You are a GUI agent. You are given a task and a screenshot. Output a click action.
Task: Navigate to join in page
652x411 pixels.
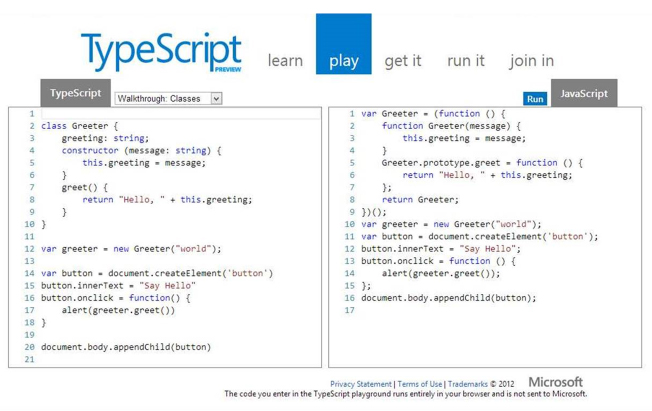(531, 61)
